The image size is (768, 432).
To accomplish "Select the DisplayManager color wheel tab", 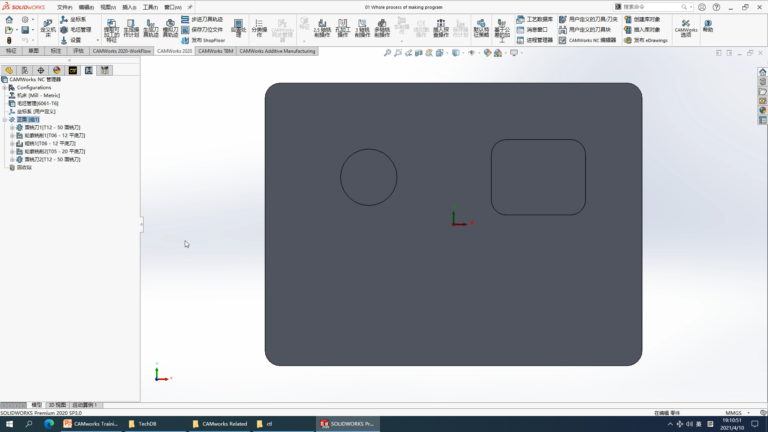I will point(56,71).
